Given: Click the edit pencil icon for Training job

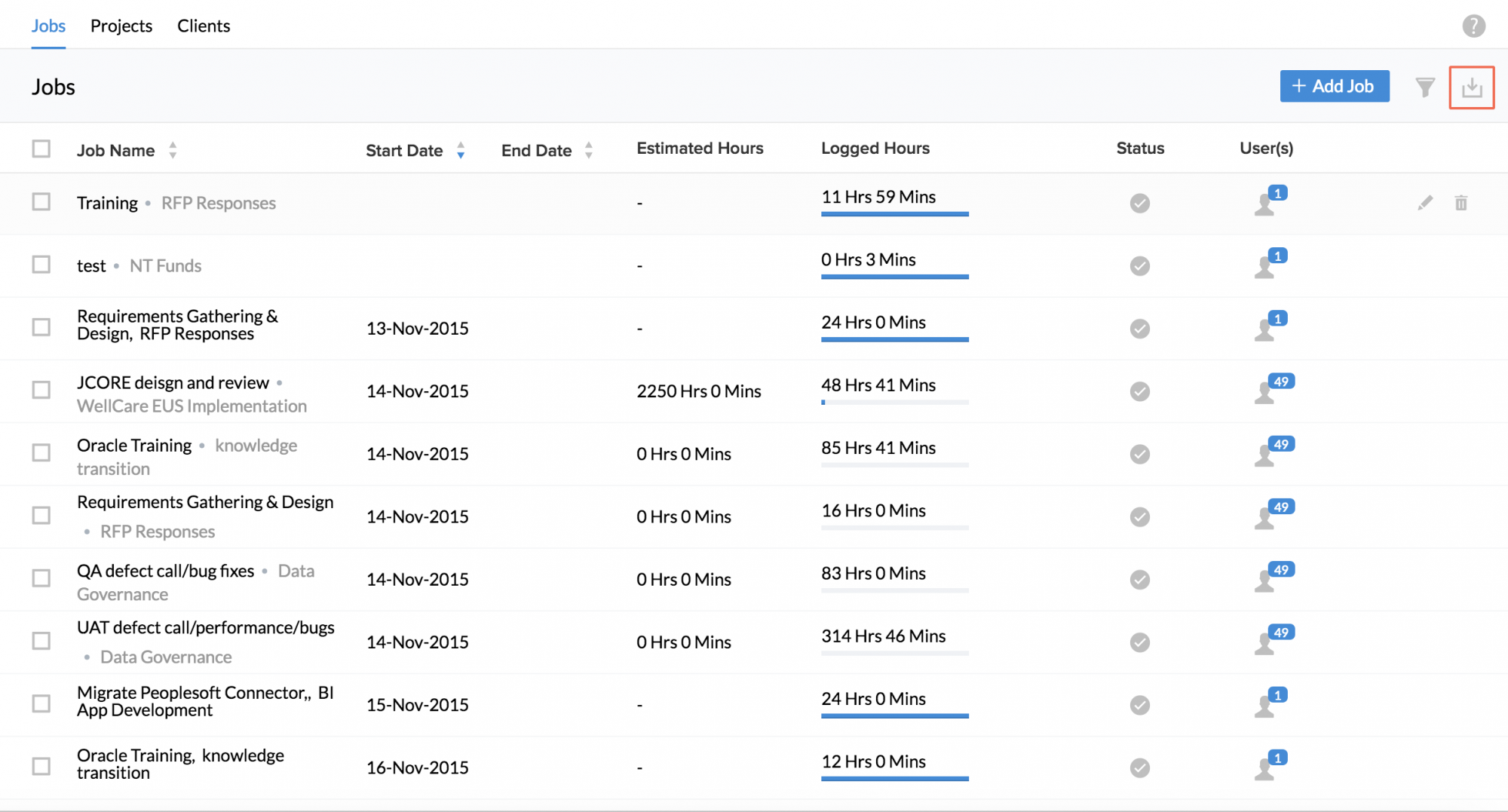Looking at the screenshot, I should pyautogui.click(x=1424, y=203).
